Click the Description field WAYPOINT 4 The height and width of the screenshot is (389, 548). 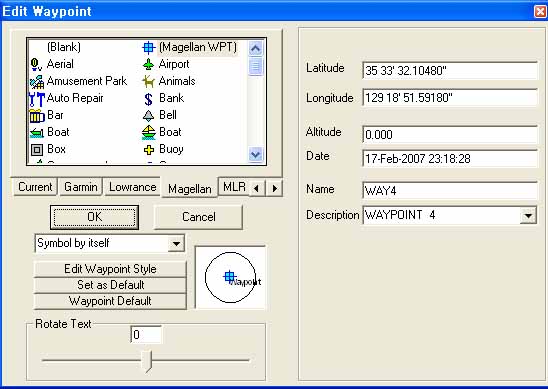[442, 215]
